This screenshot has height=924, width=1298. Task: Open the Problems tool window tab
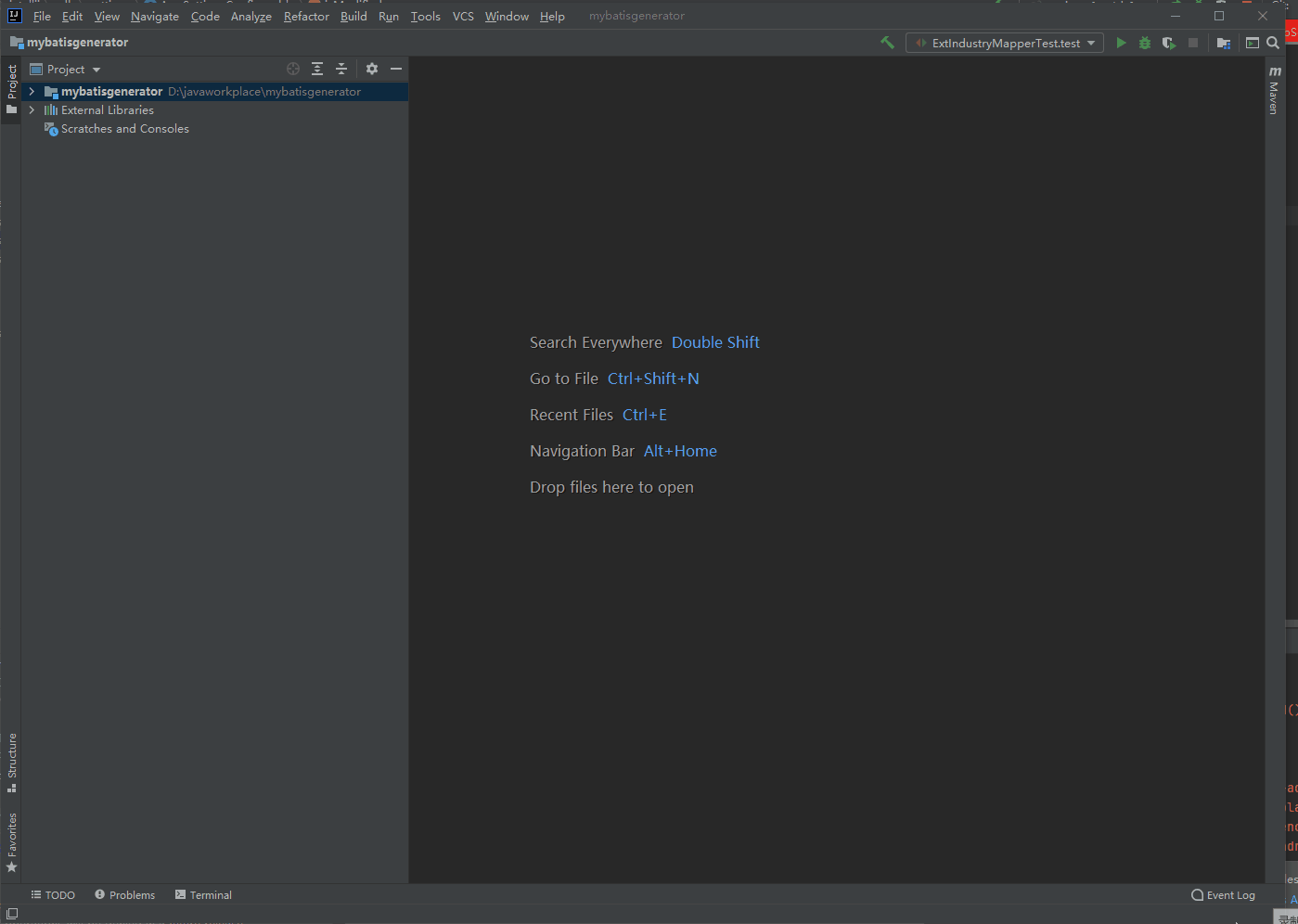pyautogui.click(x=124, y=895)
